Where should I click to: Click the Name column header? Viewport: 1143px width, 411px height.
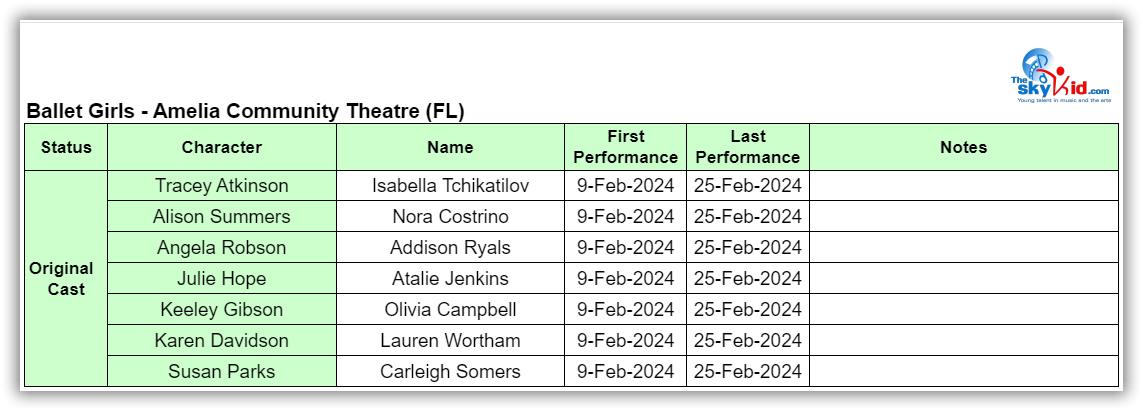pos(450,147)
